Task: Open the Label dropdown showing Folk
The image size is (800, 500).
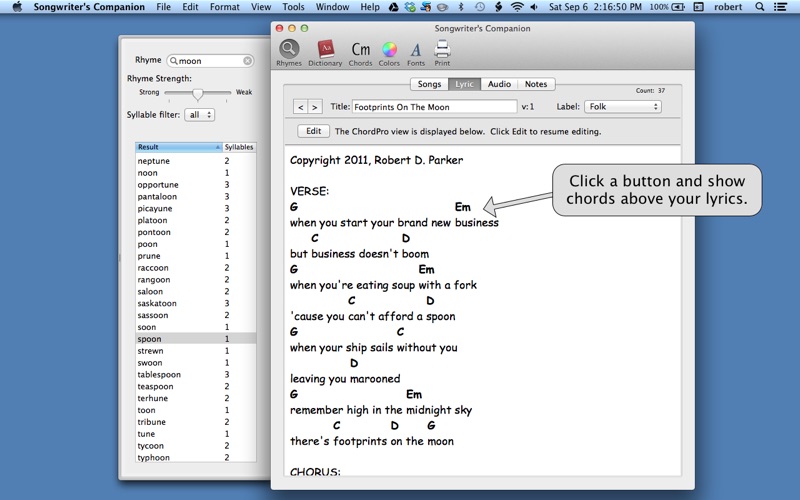Action: click(622, 107)
